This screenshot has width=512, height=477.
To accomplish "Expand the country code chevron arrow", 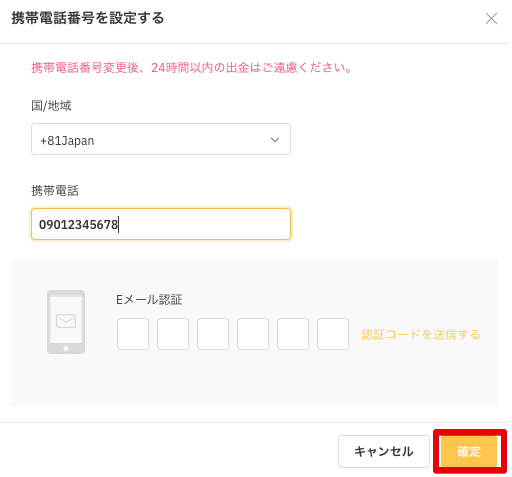I will coord(275,140).
